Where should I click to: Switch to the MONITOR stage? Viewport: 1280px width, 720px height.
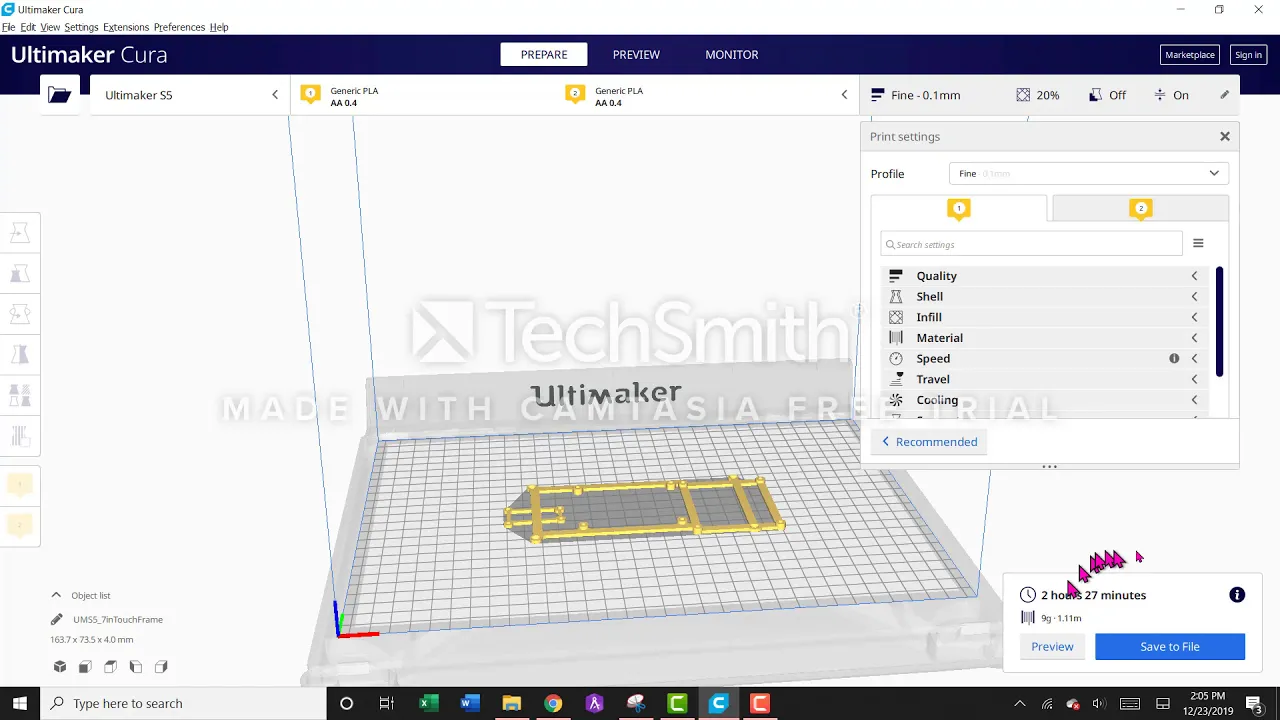click(732, 55)
